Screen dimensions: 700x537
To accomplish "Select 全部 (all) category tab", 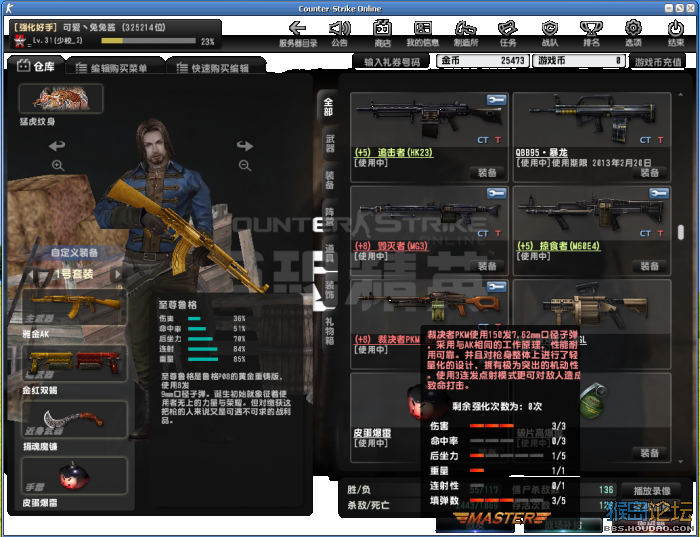I will [x=329, y=107].
